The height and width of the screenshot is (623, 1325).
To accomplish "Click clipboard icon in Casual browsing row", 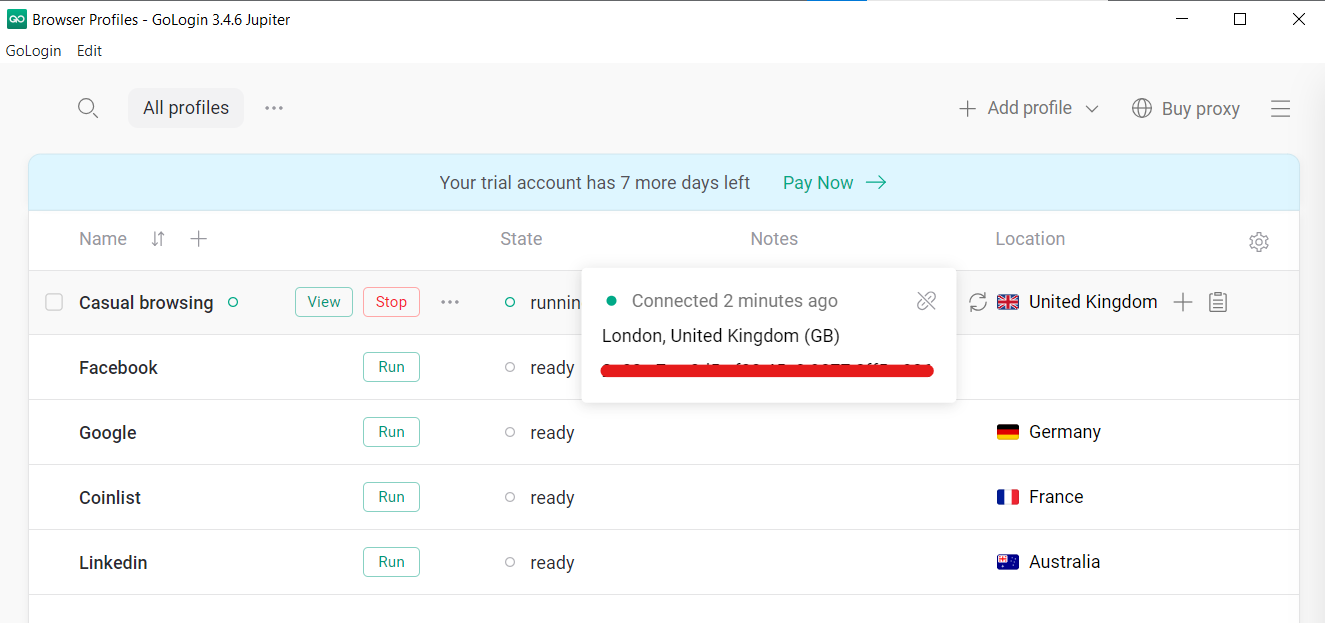I will [1217, 302].
